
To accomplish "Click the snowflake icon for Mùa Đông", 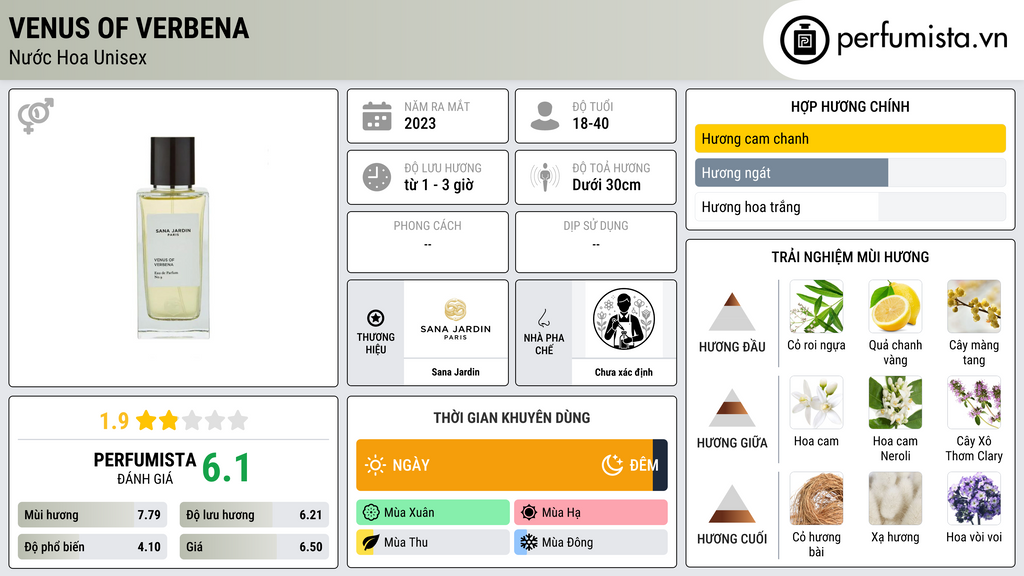I will click(x=528, y=543).
